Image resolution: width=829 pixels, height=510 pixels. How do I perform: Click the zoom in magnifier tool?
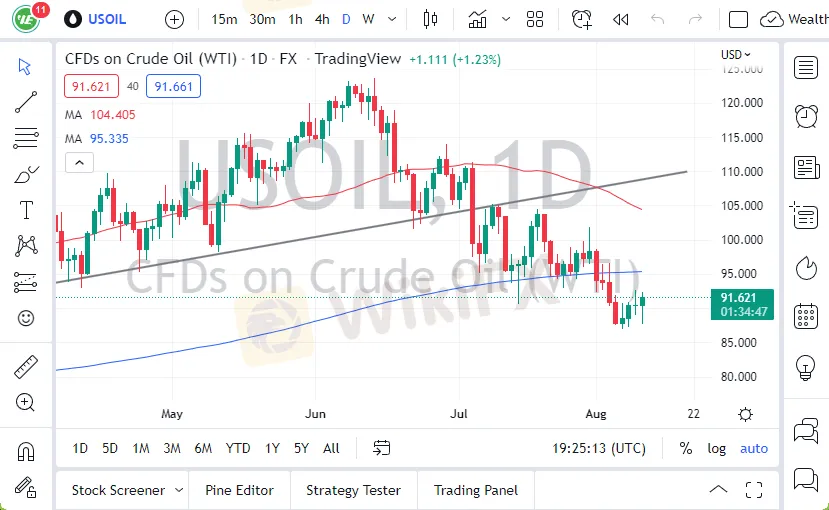tap(26, 402)
